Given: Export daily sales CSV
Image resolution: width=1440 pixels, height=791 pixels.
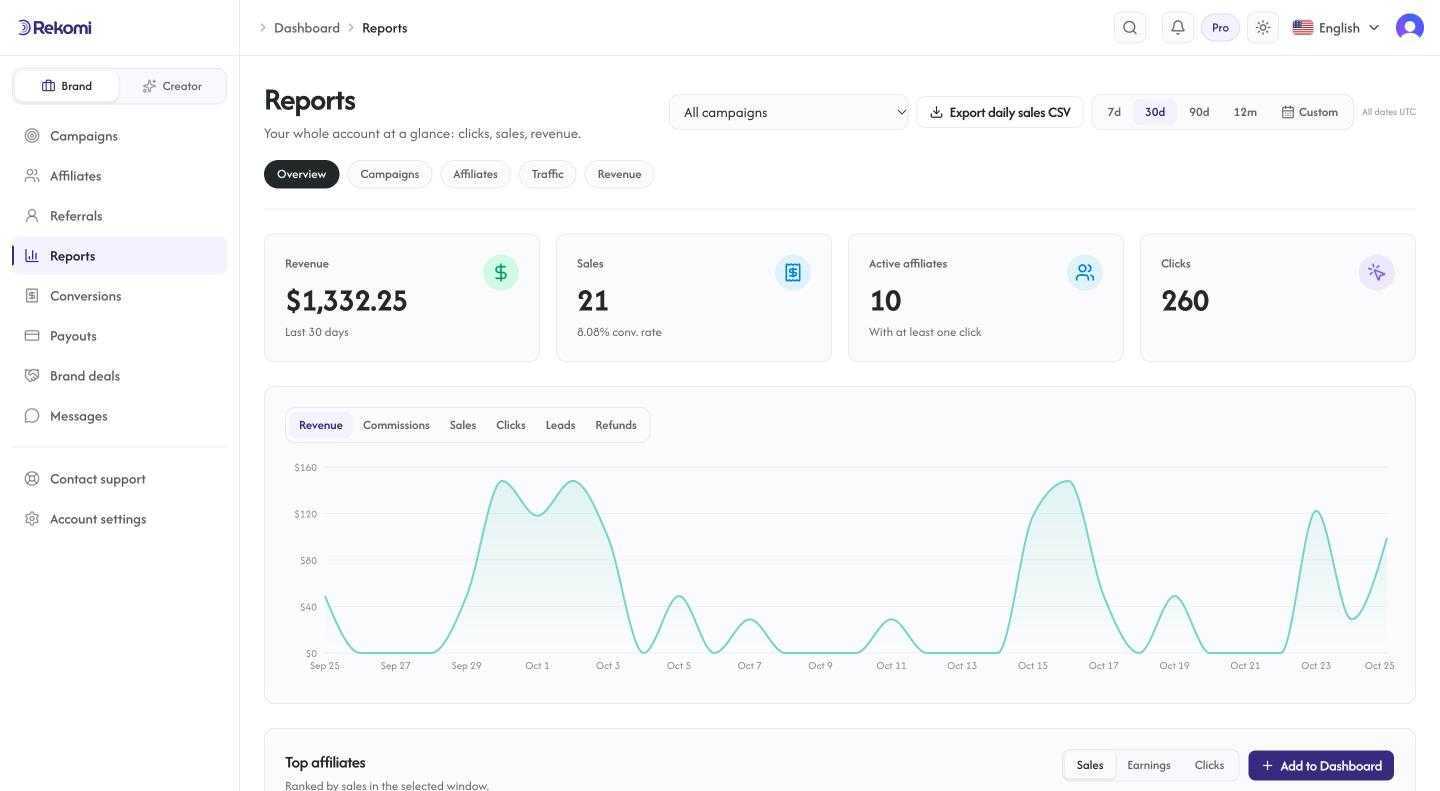Looking at the screenshot, I should [x=1000, y=112].
